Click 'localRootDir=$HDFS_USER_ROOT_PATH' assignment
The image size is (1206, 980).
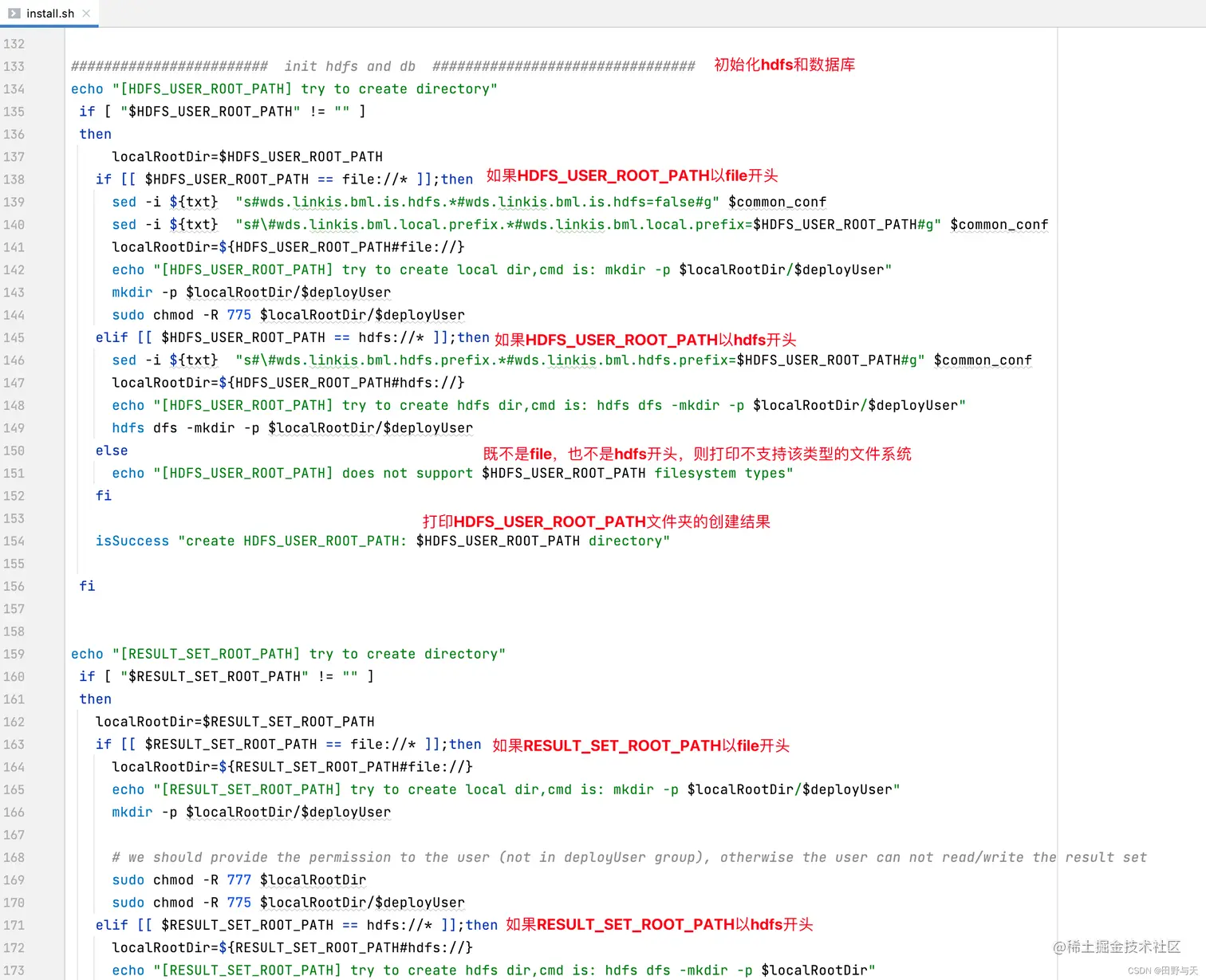(x=247, y=156)
